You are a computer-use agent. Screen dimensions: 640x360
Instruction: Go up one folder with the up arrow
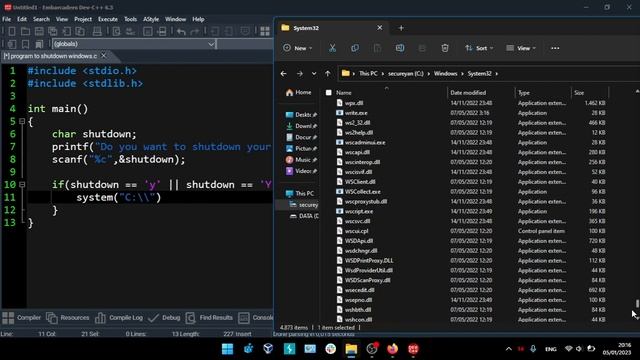pyautogui.click(x=328, y=73)
